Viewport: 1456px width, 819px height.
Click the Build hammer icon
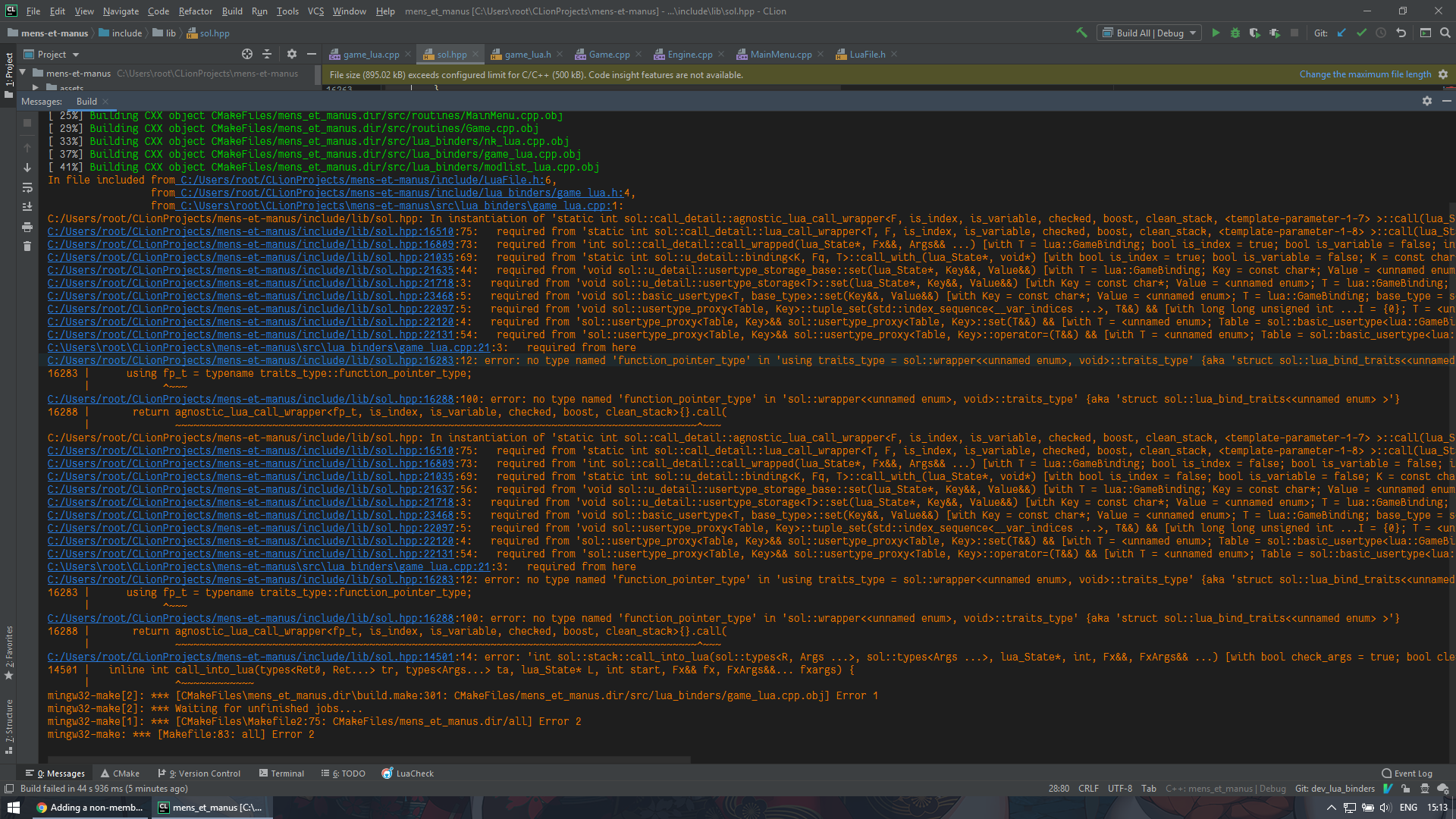point(1081,33)
